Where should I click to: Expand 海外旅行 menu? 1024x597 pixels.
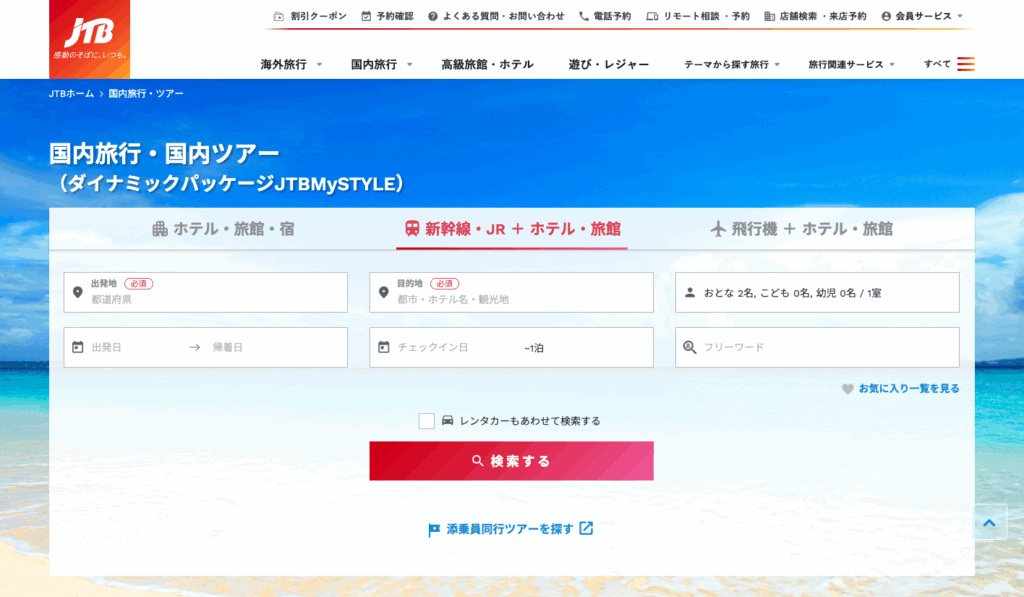pyautogui.click(x=291, y=64)
